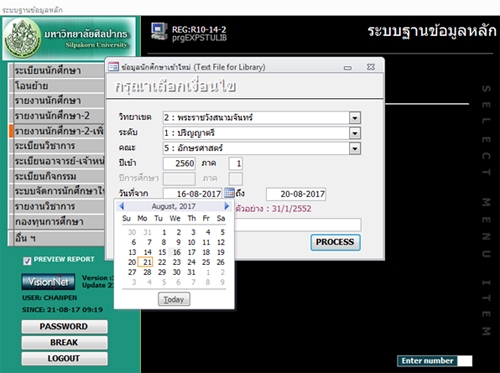
Task: Click the Today button in calendar
Action: pos(174,299)
